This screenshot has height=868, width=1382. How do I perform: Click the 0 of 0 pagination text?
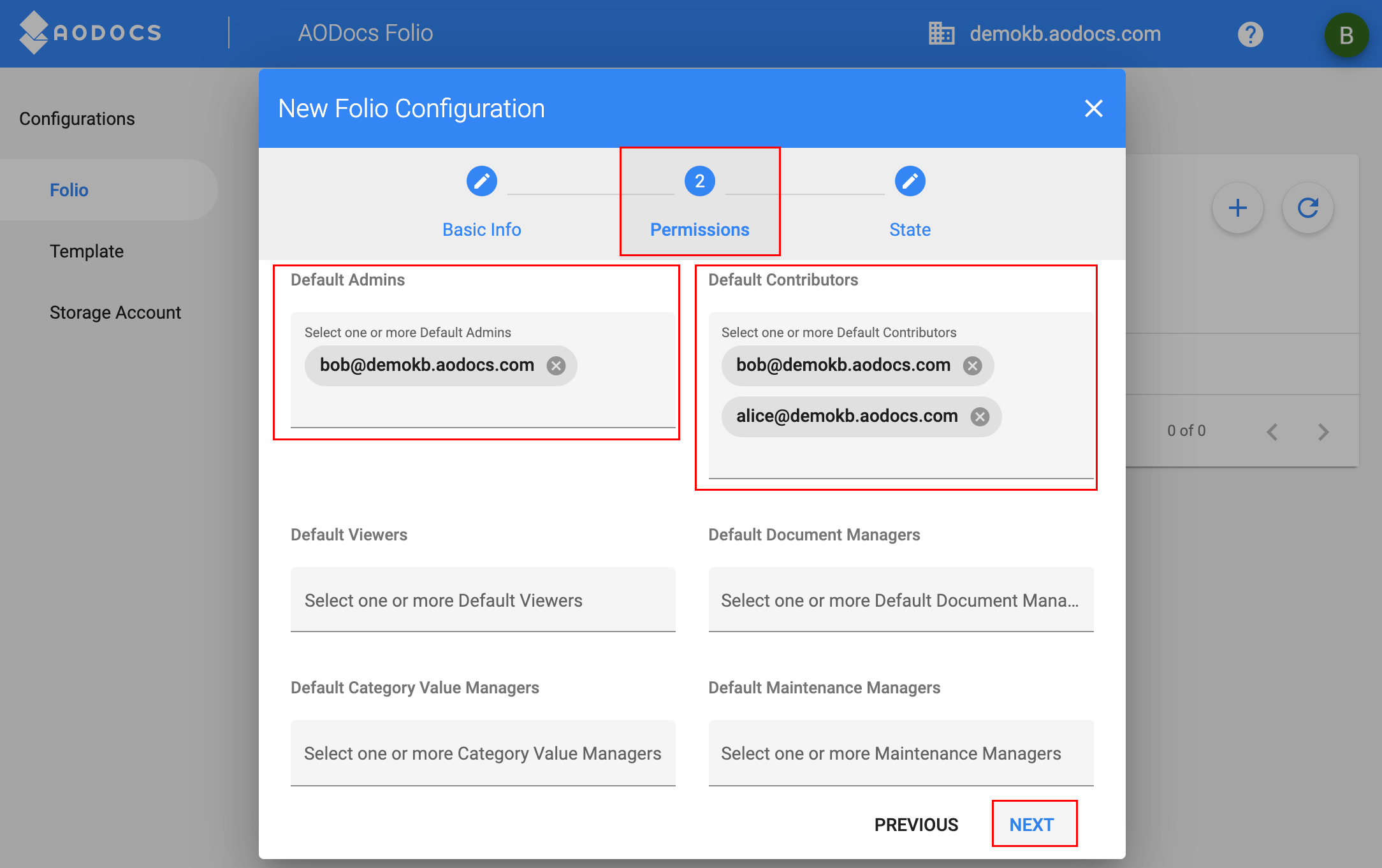click(x=1186, y=431)
